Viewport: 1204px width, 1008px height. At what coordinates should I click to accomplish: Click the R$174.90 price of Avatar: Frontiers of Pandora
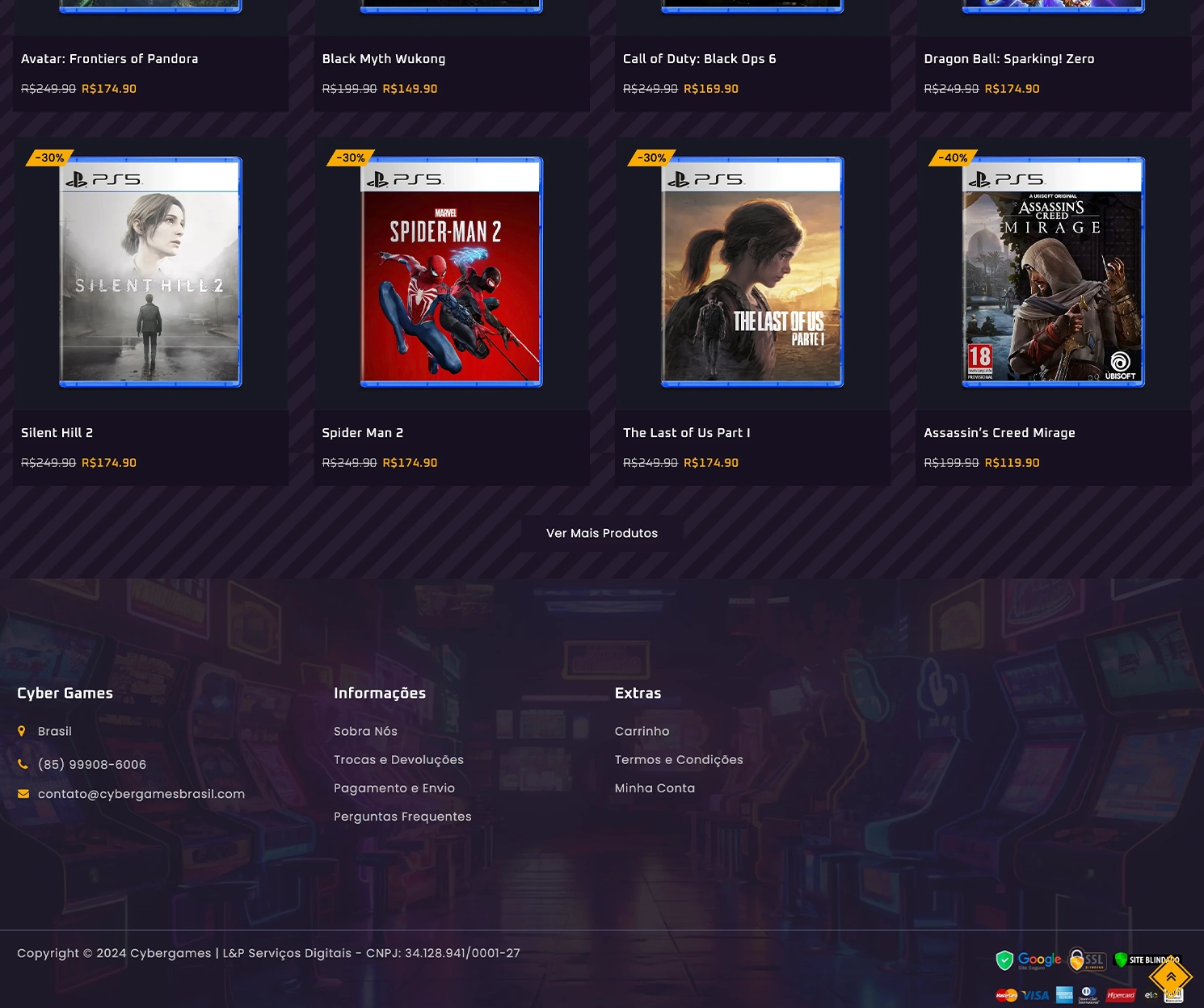pyautogui.click(x=109, y=89)
